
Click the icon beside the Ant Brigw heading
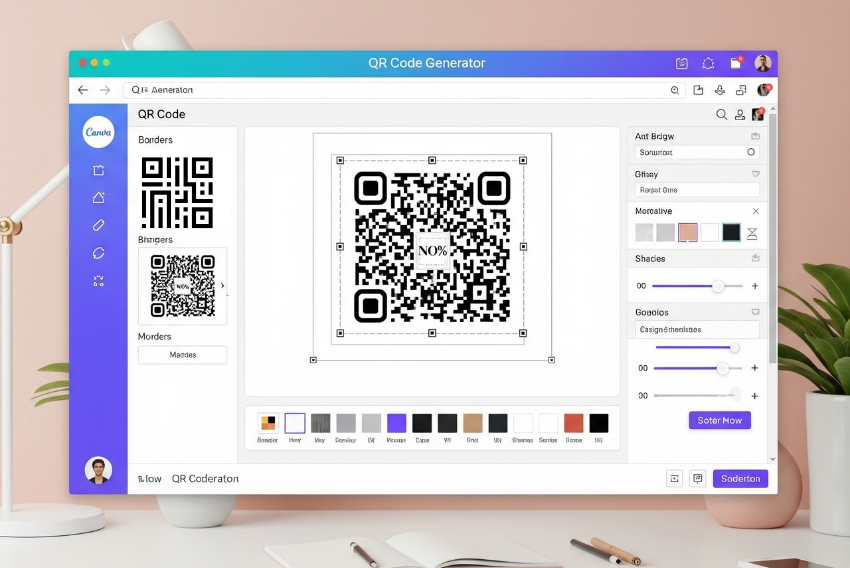(755, 136)
